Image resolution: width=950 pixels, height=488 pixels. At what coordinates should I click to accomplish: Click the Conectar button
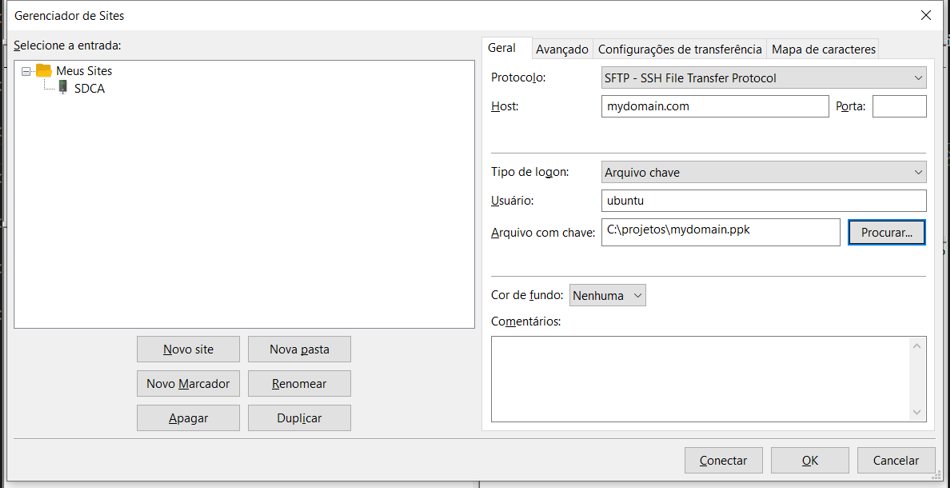[723, 461]
